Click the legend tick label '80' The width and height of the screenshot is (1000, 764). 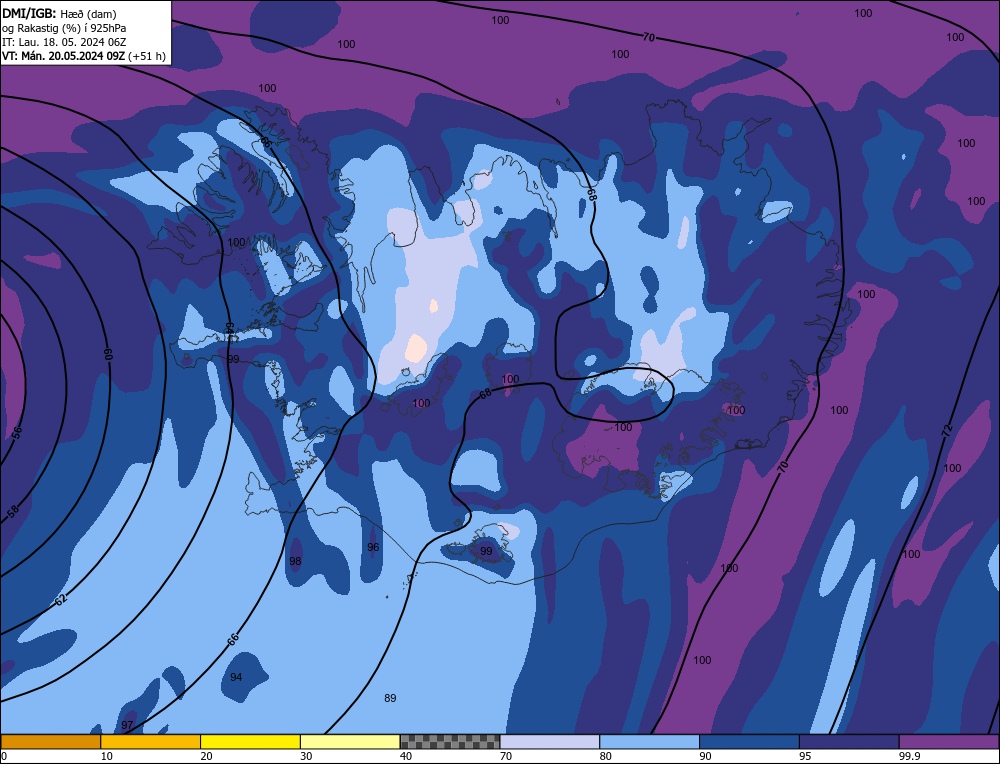605,756
